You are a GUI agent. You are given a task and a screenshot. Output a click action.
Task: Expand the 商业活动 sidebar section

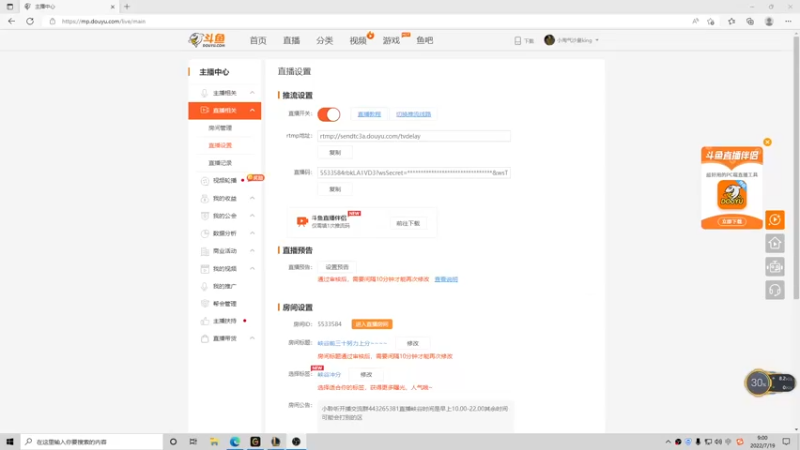[x=252, y=251]
